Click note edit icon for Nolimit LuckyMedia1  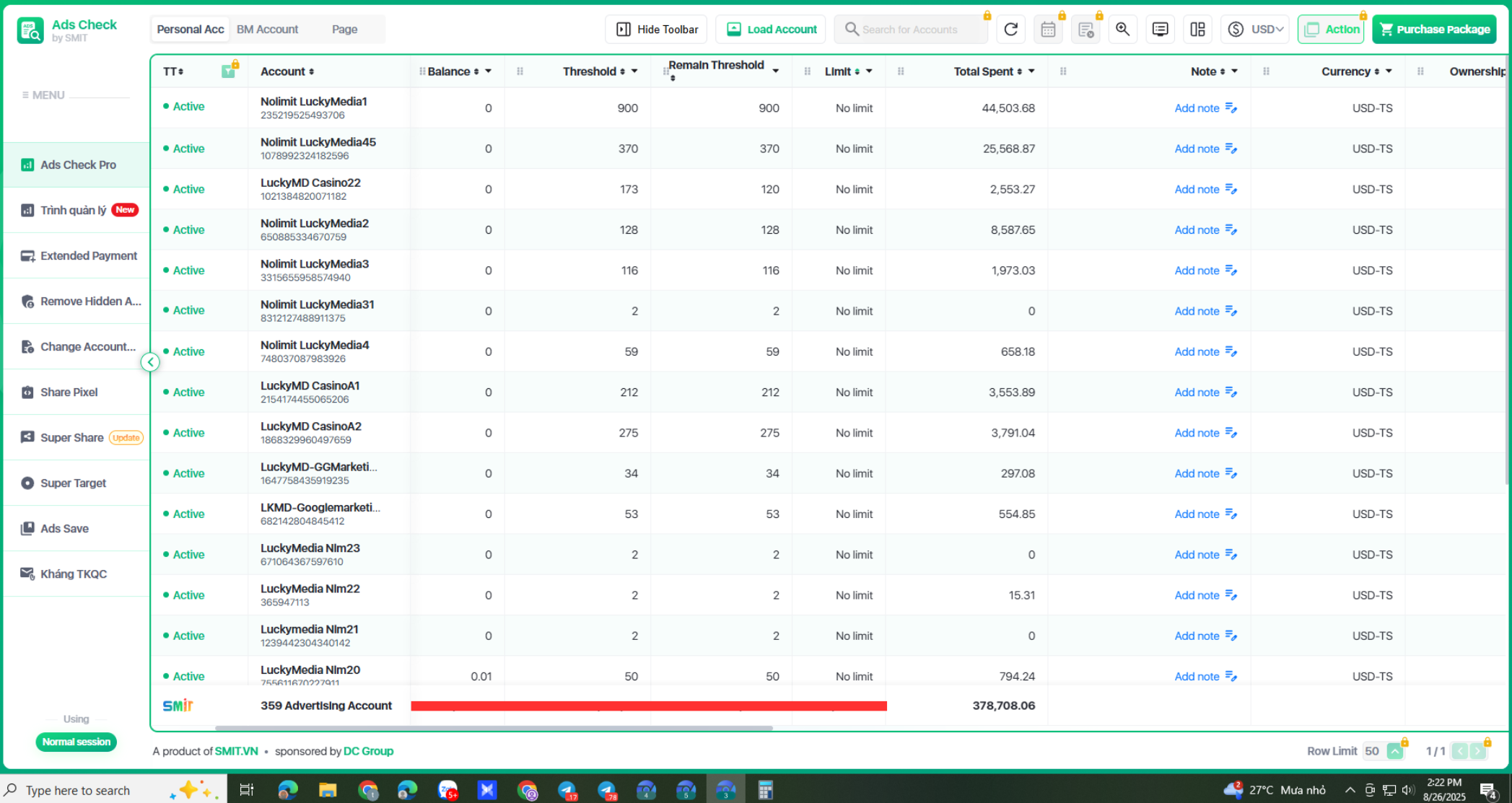tap(1231, 108)
